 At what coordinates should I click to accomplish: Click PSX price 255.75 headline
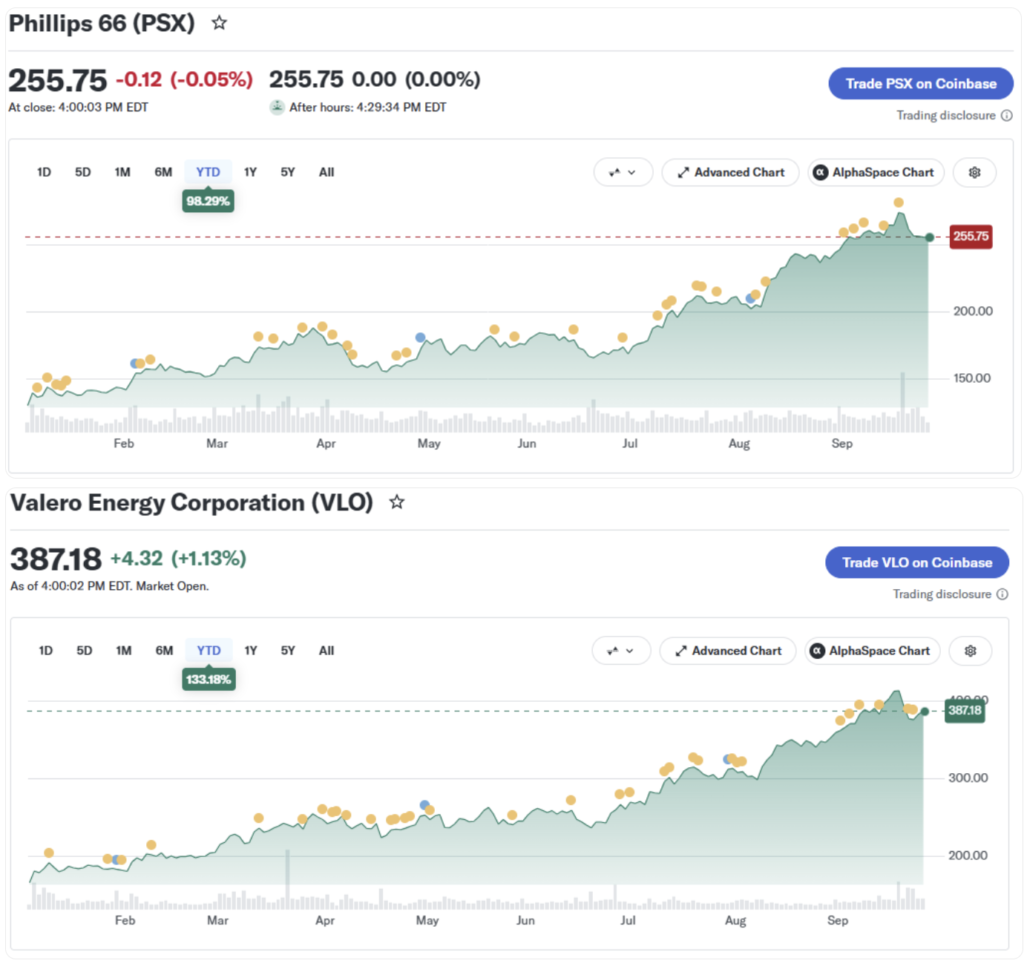[57, 81]
